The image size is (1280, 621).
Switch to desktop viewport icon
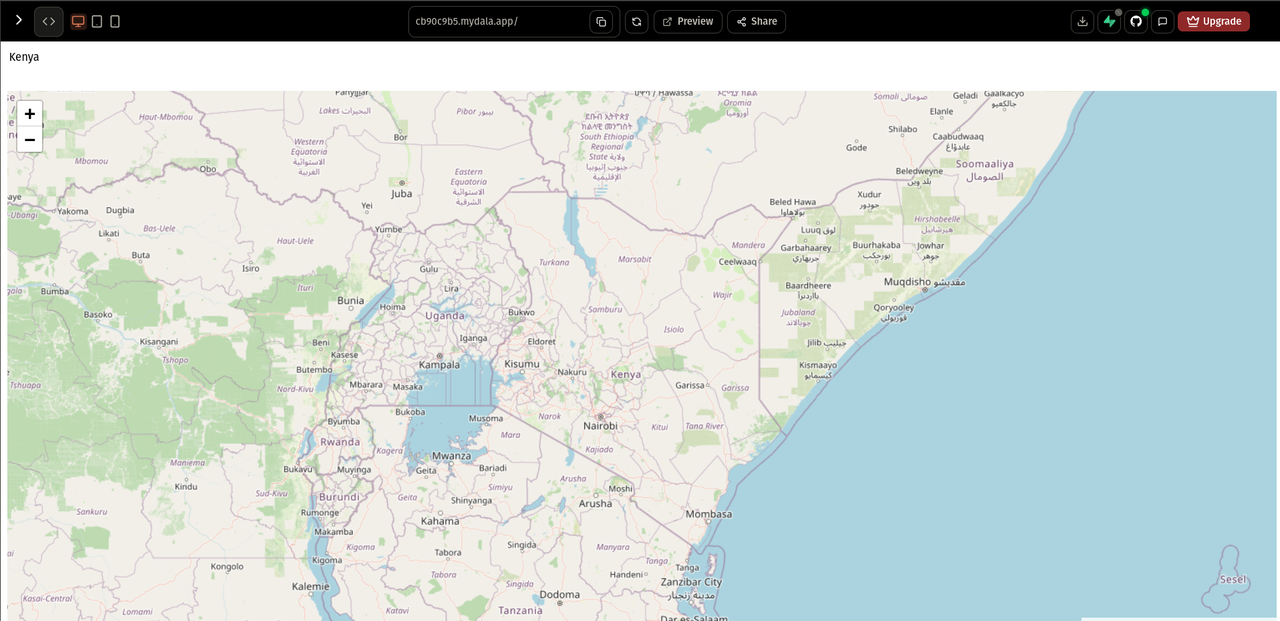click(78, 21)
